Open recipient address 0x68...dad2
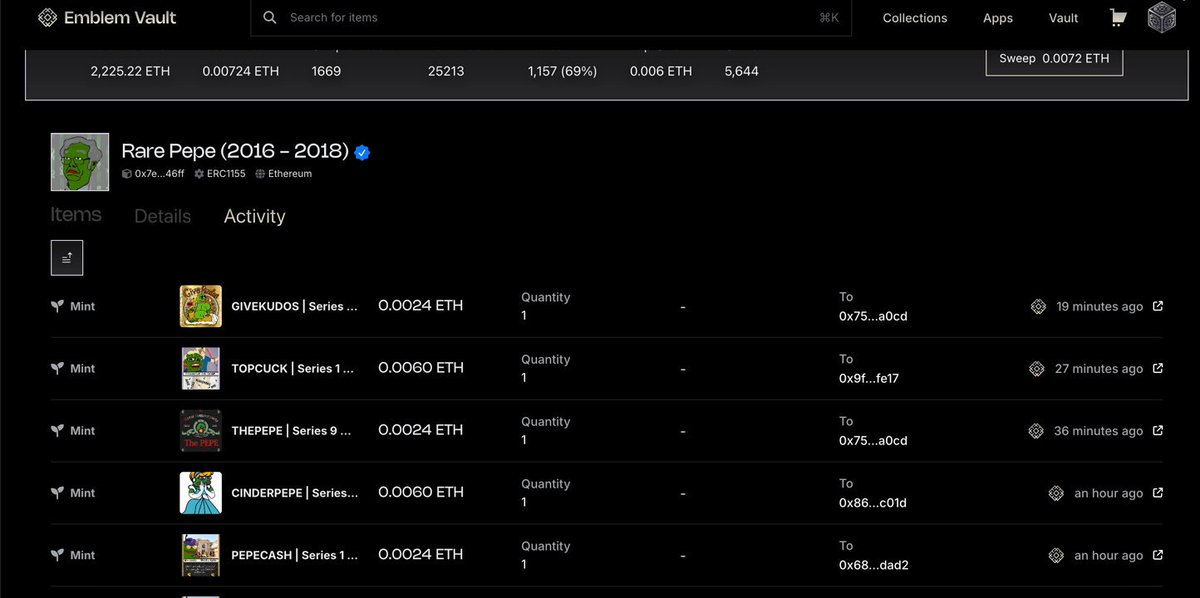1200x598 pixels. tap(874, 565)
